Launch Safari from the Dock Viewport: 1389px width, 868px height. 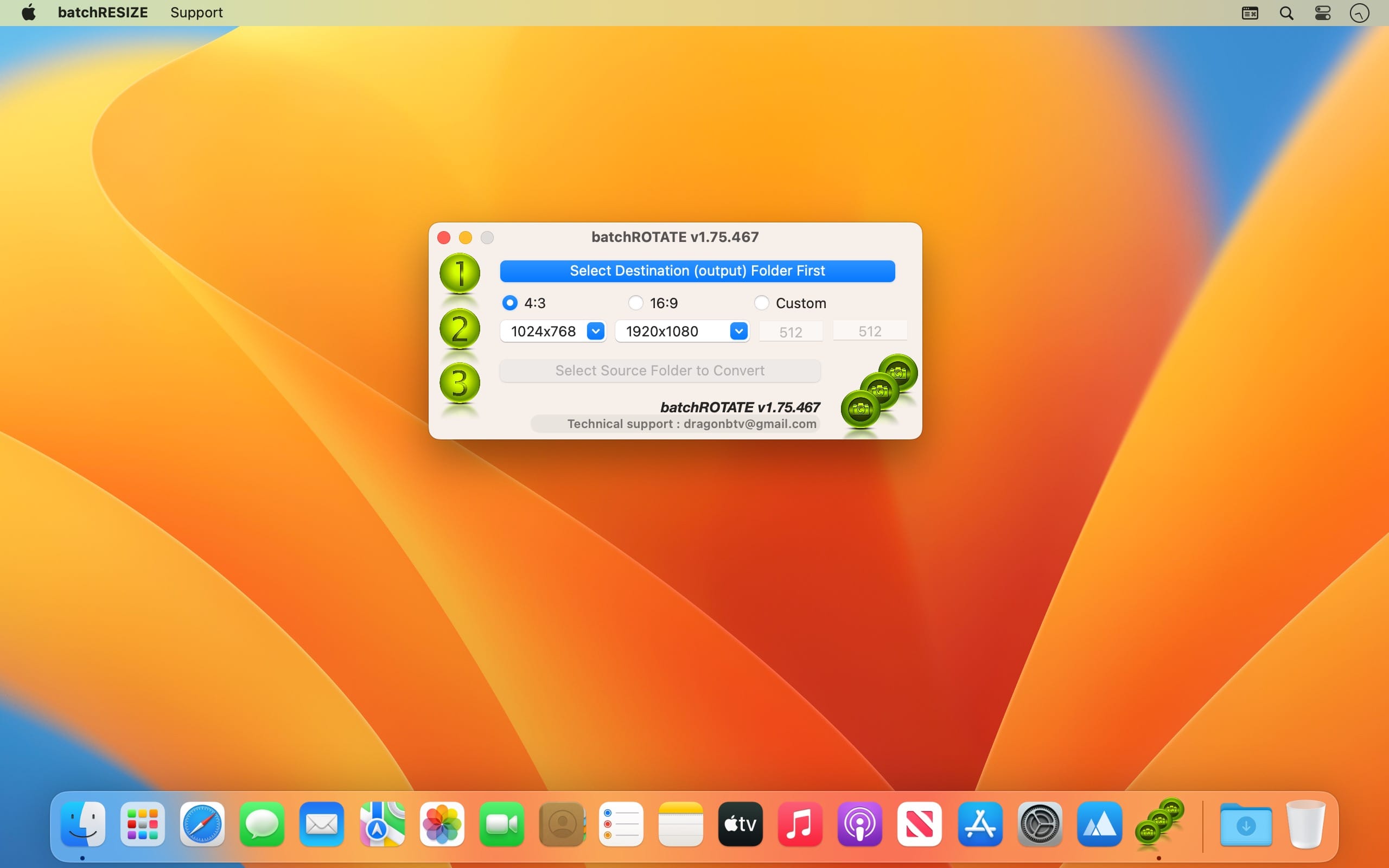(x=202, y=824)
